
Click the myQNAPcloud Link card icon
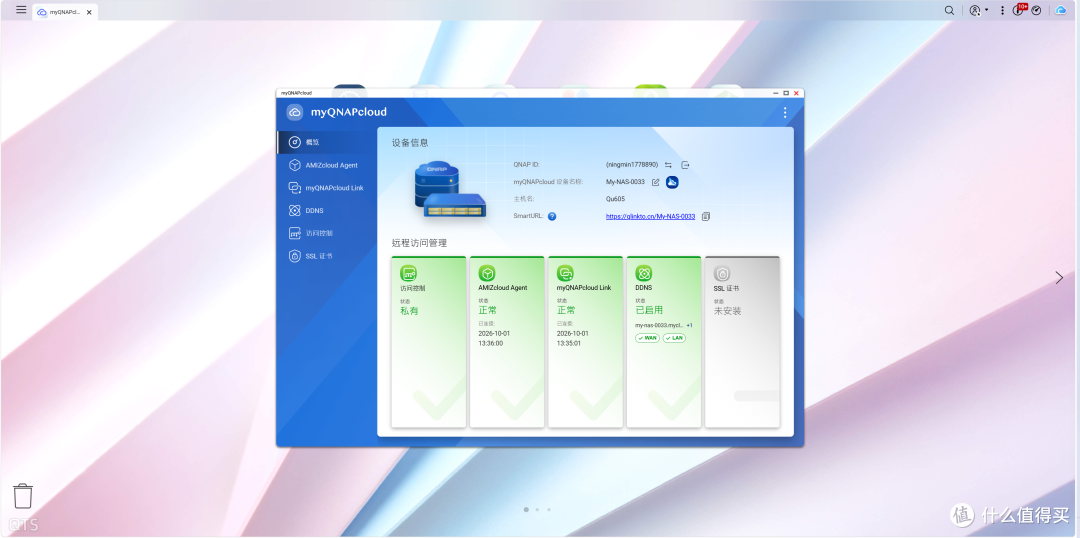(x=565, y=273)
